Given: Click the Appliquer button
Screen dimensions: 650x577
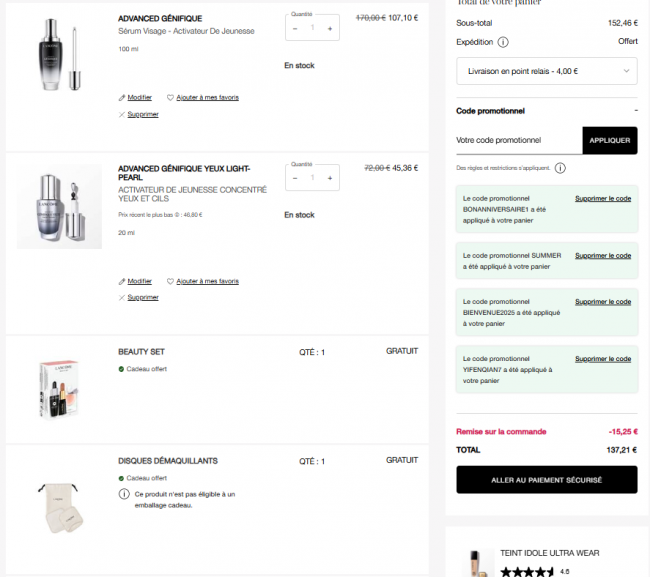Looking at the screenshot, I should pyautogui.click(x=610, y=141).
